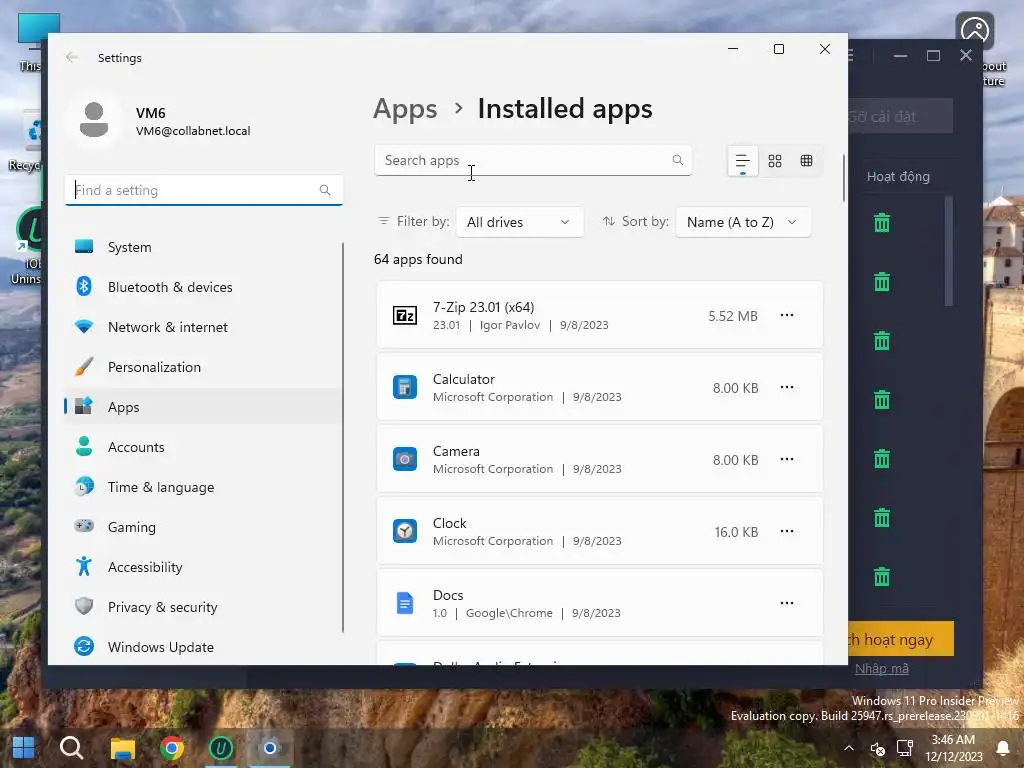Open taskbar Search
Viewport: 1024px width, 768px height.
point(72,748)
